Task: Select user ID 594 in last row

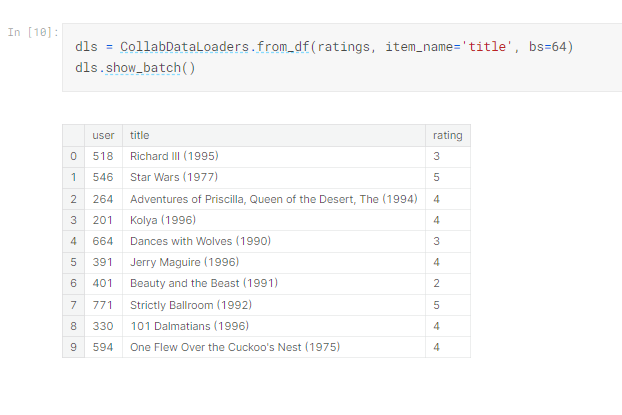Action: click(x=103, y=347)
